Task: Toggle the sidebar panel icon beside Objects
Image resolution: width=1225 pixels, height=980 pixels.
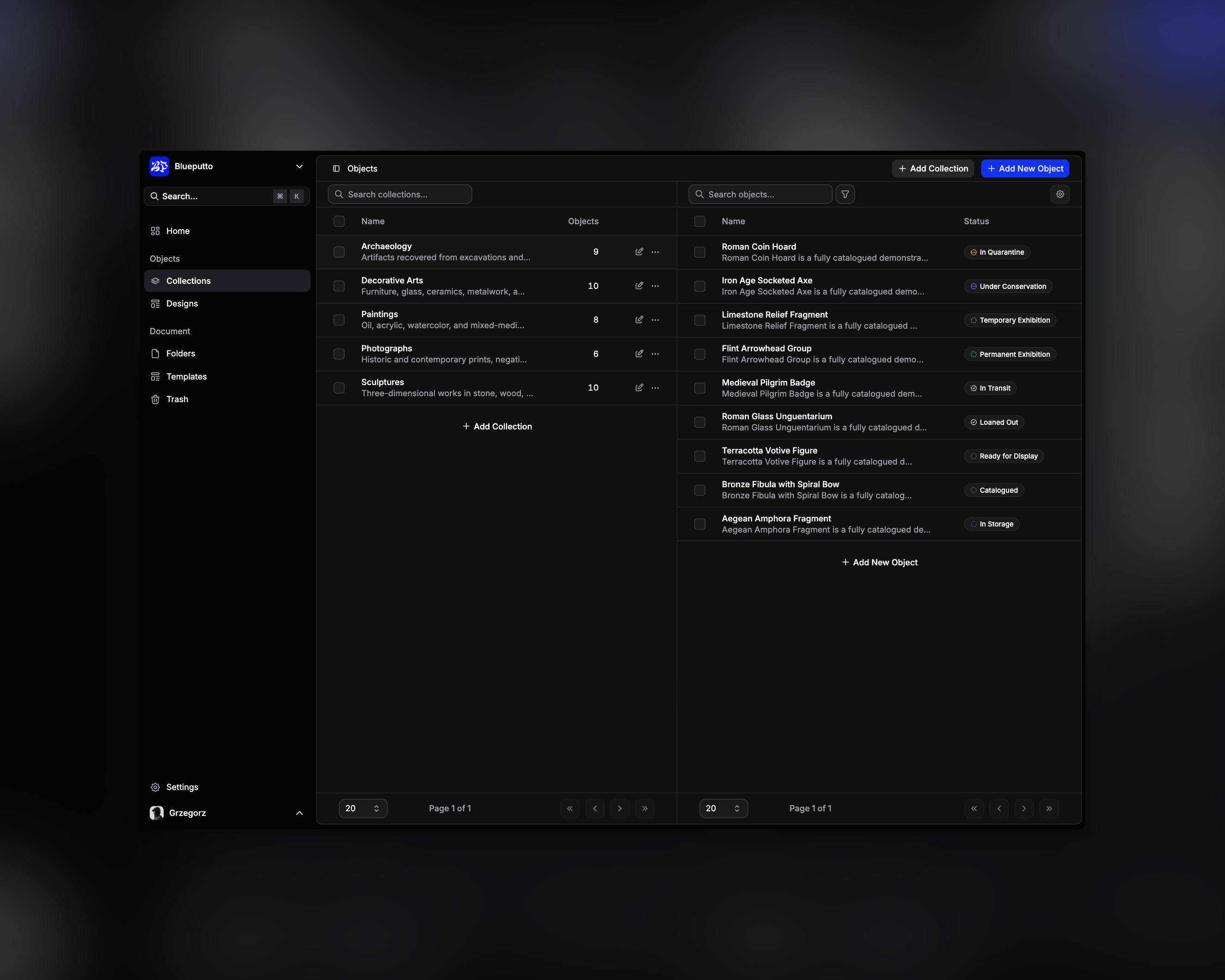Action: coord(337,169)
